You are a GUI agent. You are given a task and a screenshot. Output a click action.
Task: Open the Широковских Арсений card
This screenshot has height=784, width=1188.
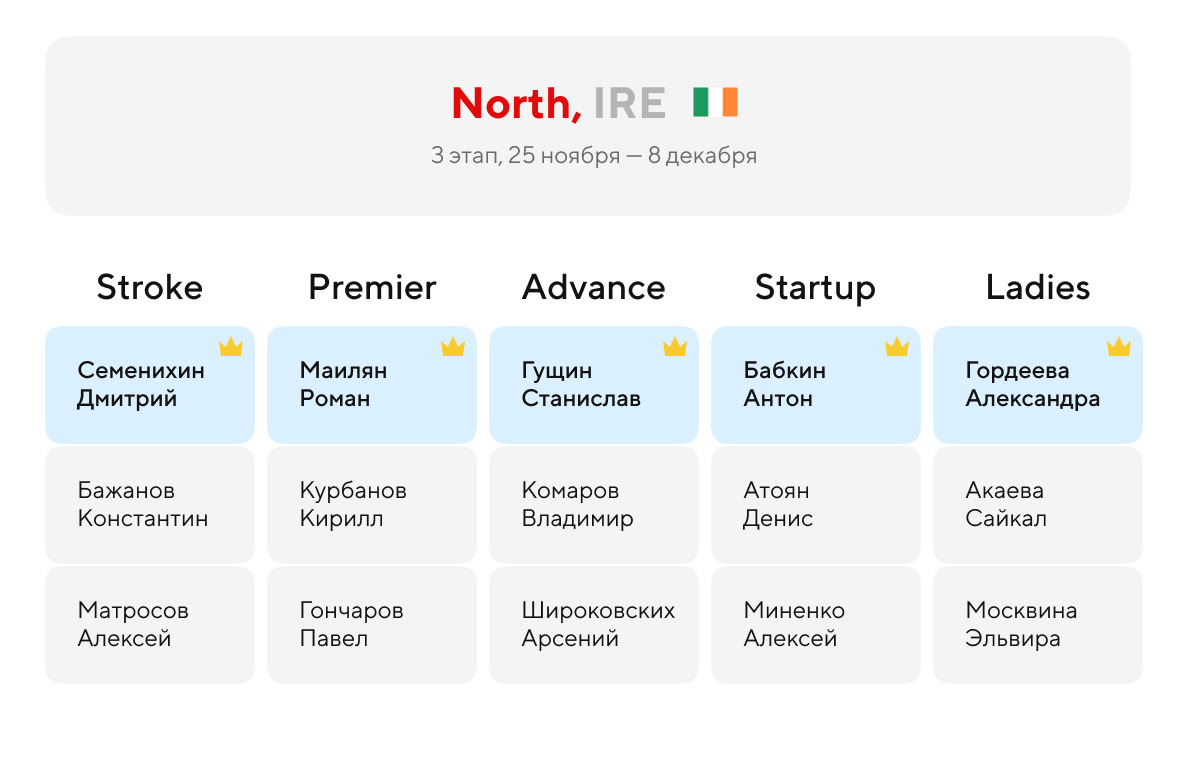pos(594,625)
